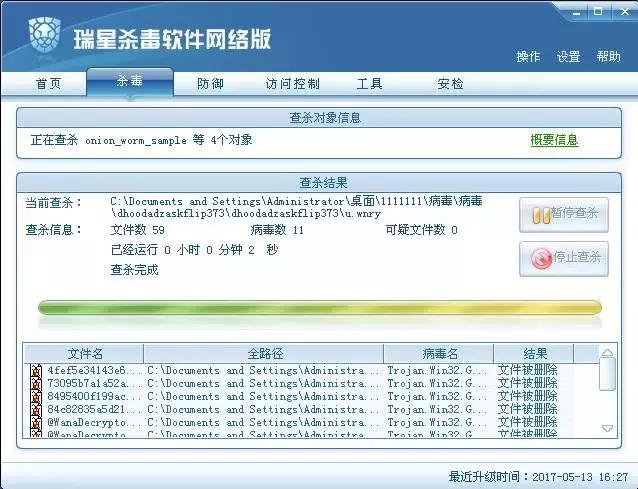Viewport: 638px width, 489px height.
Task: Click the 病毒数 11 count
Action: coord(277,230)
